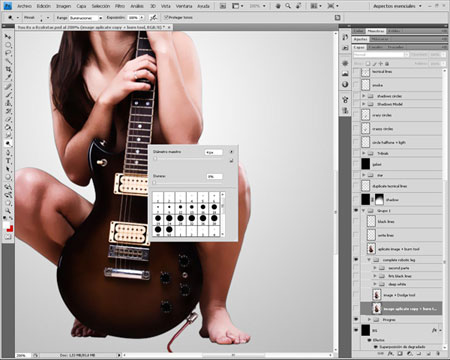Select the circle halftone + ligth layer
450x360 pixels.
[x=401, y=142]
